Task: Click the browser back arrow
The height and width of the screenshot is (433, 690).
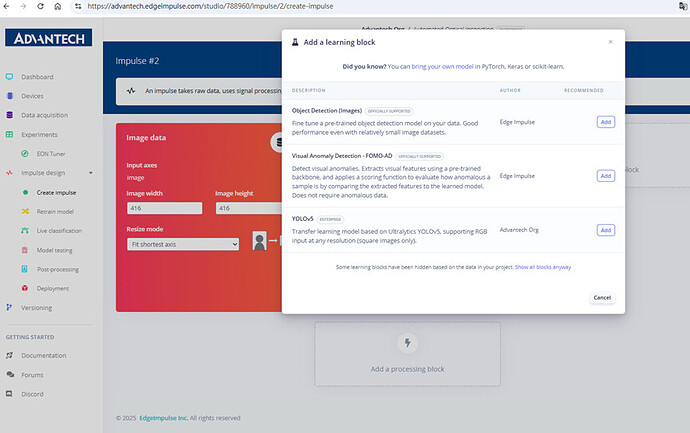Action: coord(6,6)
